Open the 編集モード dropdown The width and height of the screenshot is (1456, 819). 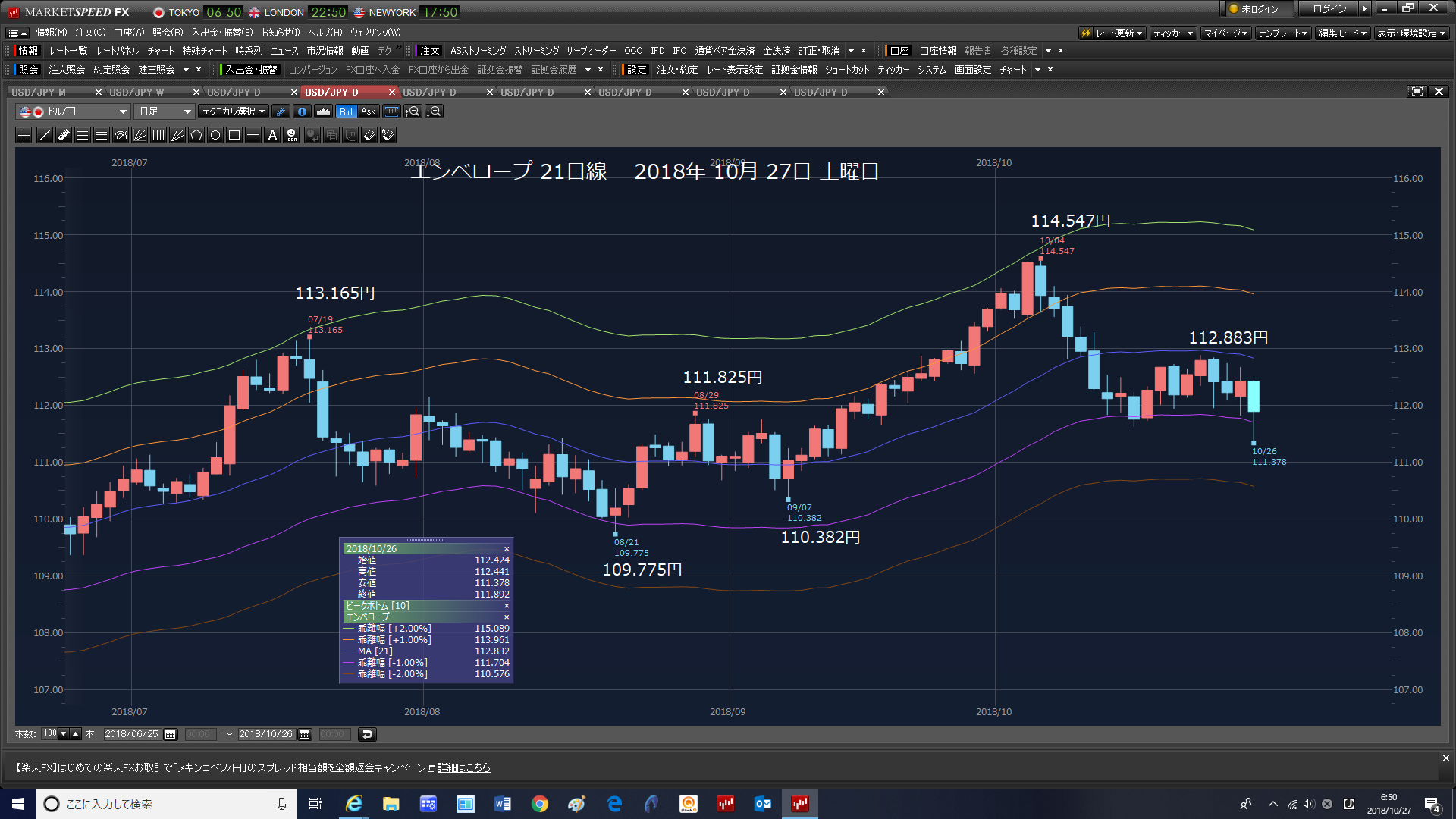[x=1342, y=33]
